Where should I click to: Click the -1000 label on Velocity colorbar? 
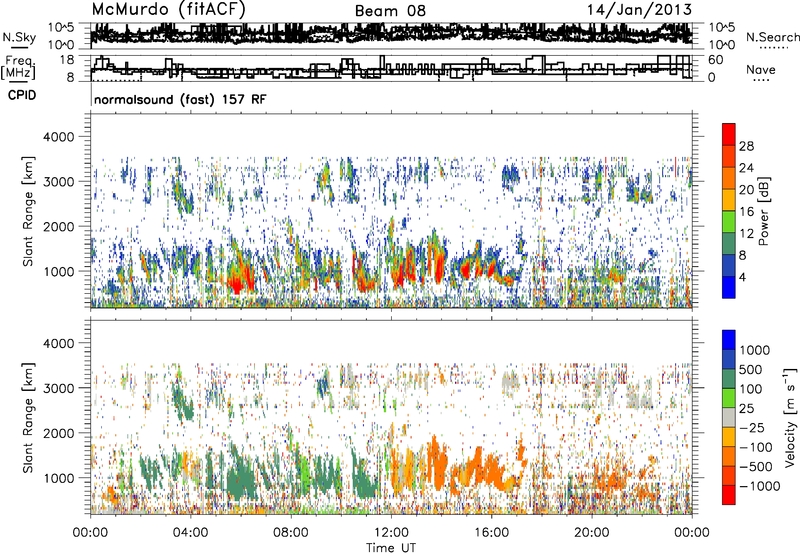click(759, 486)
